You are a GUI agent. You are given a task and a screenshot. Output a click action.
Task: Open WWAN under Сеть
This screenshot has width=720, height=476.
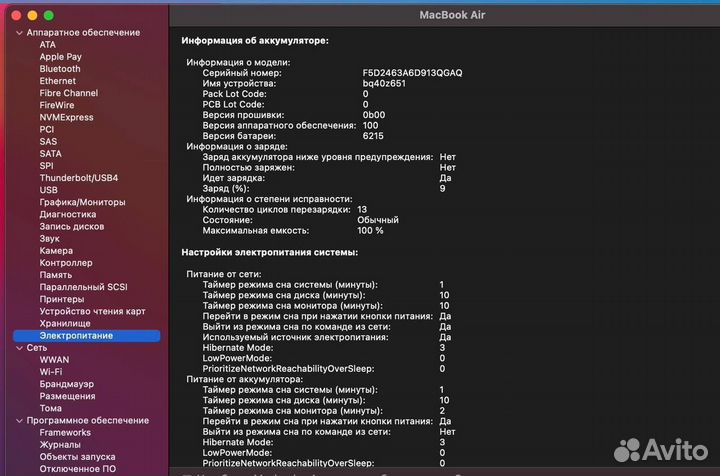pos(54,360)
